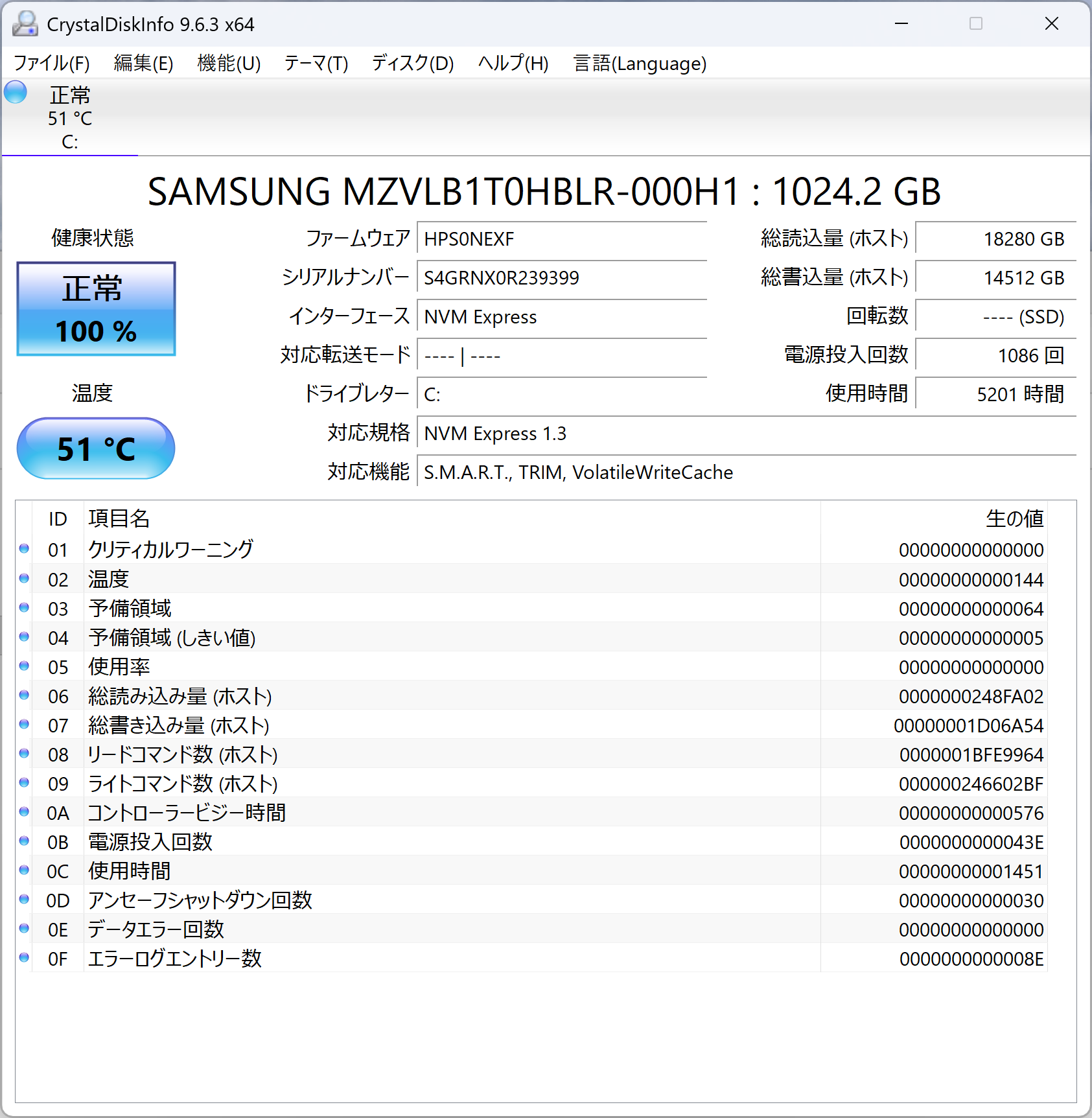
Task: Click status dot for 0C 使用時間 row
Action: (24, 870)
